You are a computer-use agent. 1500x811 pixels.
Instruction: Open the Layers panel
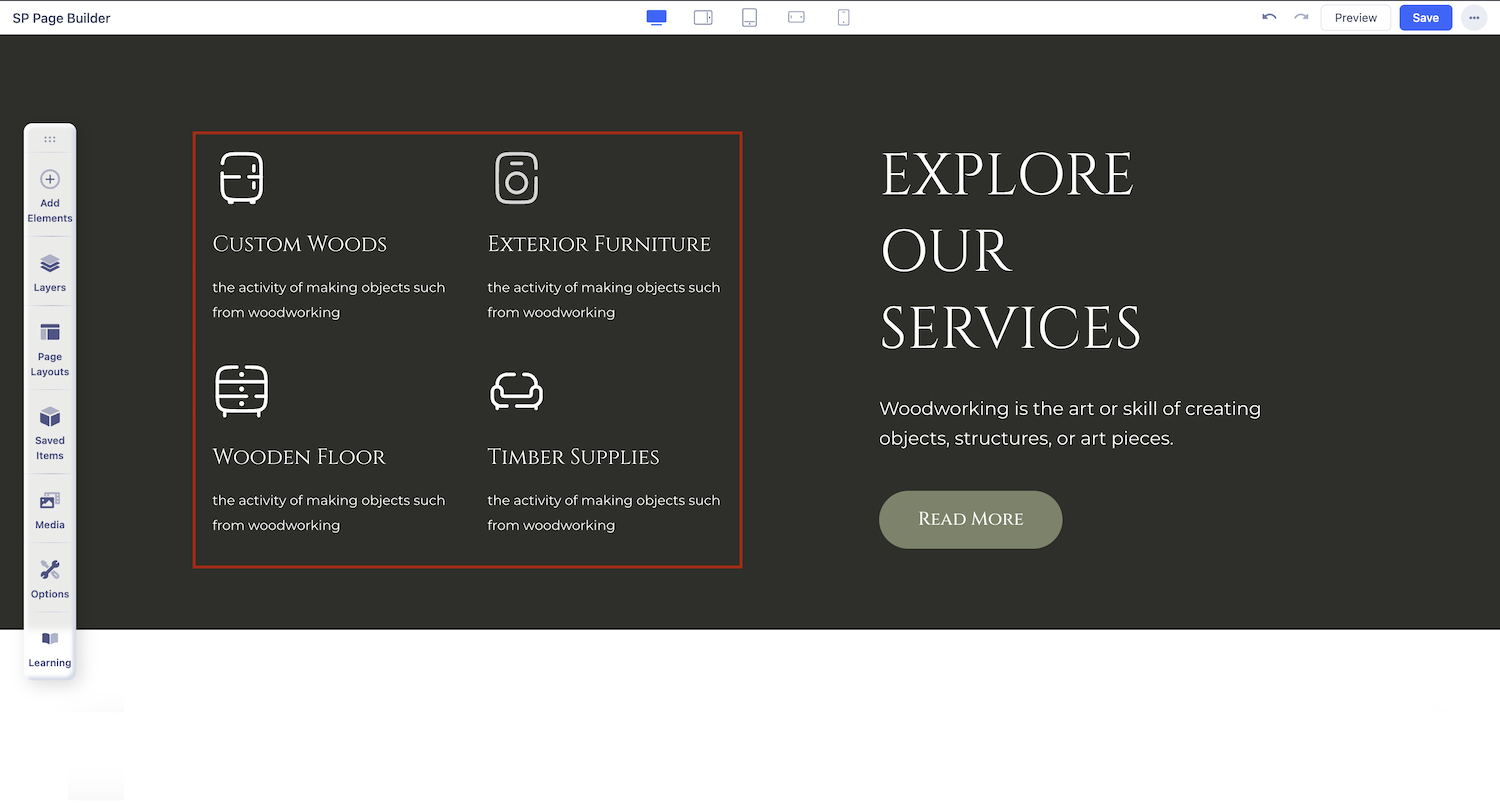click(x=50, y=272)
